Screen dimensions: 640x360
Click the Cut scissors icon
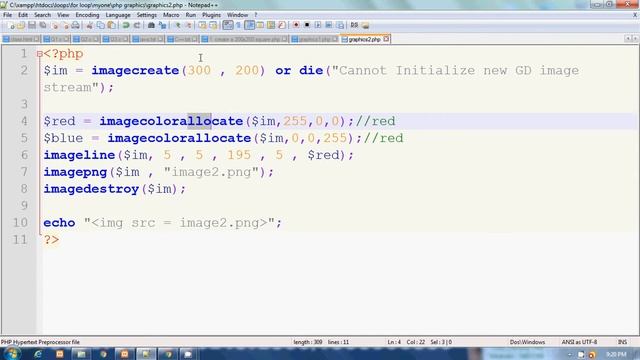(x=89, y=25)
